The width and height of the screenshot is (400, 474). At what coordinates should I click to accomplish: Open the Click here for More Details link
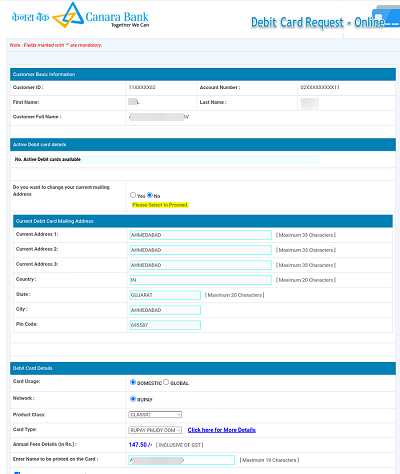pos(222,430)
